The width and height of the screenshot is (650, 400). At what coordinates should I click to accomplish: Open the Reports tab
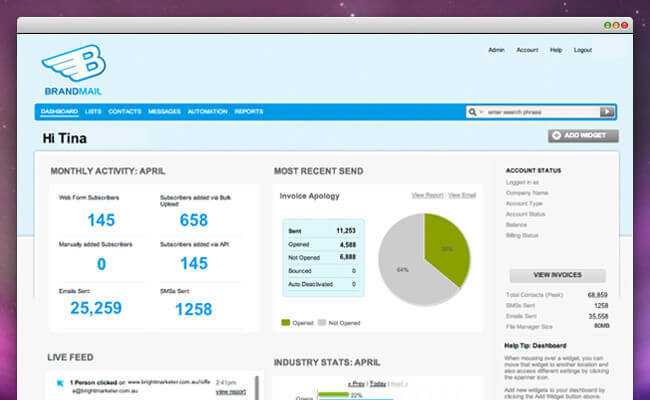[249, 112]
